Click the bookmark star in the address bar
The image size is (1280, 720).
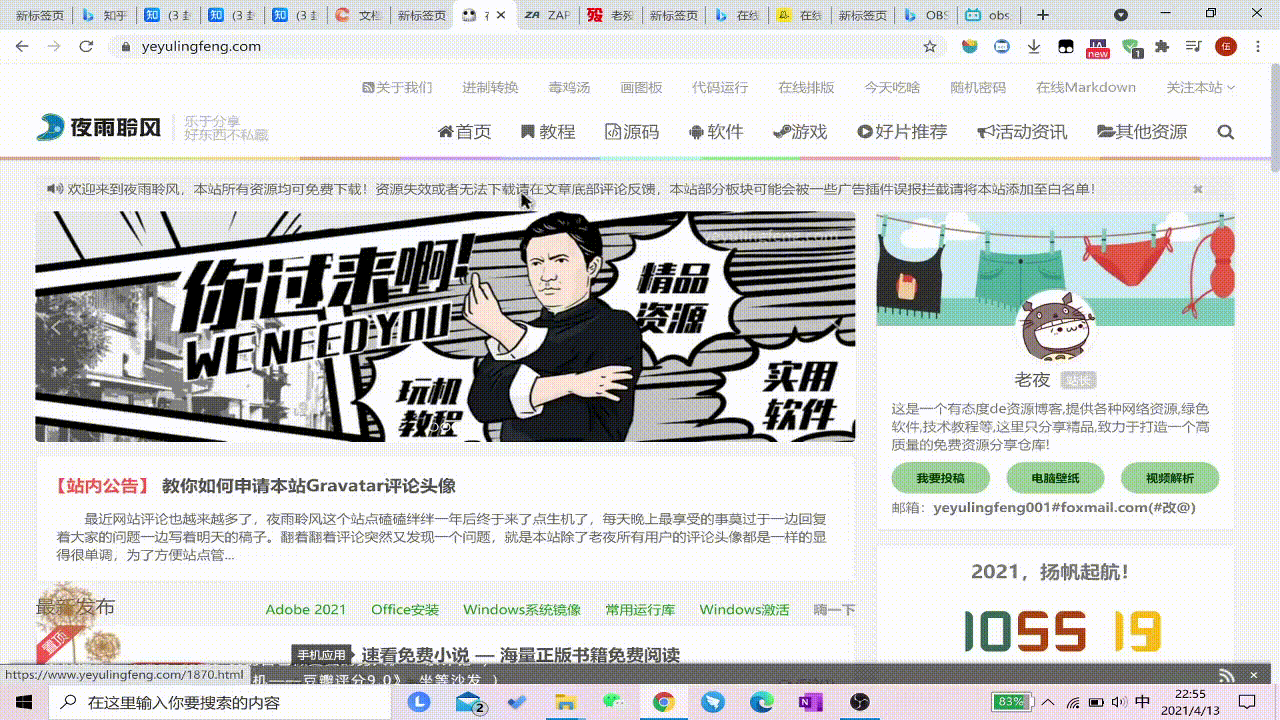(930, 46)
